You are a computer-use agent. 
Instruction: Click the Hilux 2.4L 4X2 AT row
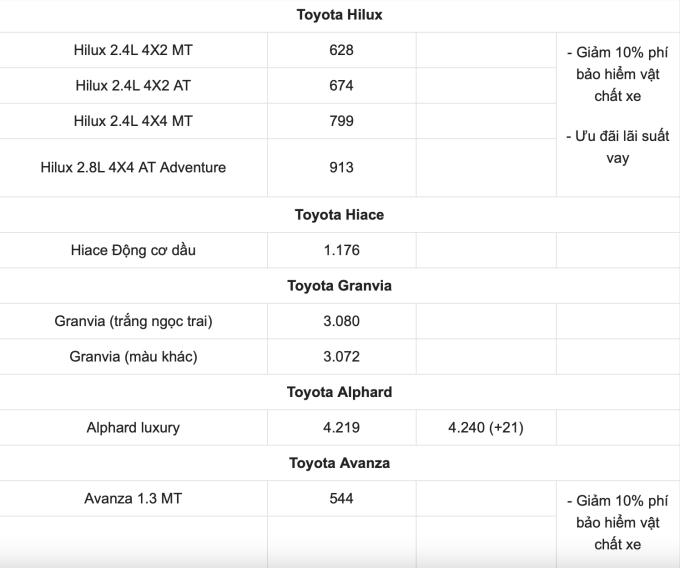click(x=133, y=86)
